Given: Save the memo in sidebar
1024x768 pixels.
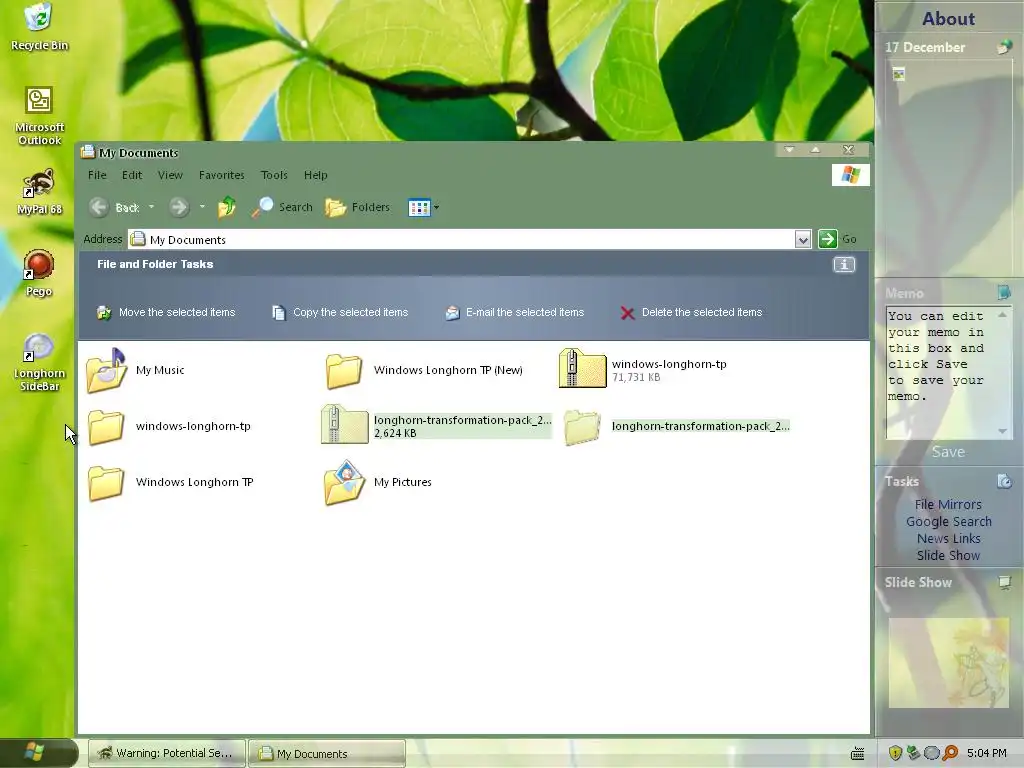Looking at the screenshot, I should click(948, 452).
